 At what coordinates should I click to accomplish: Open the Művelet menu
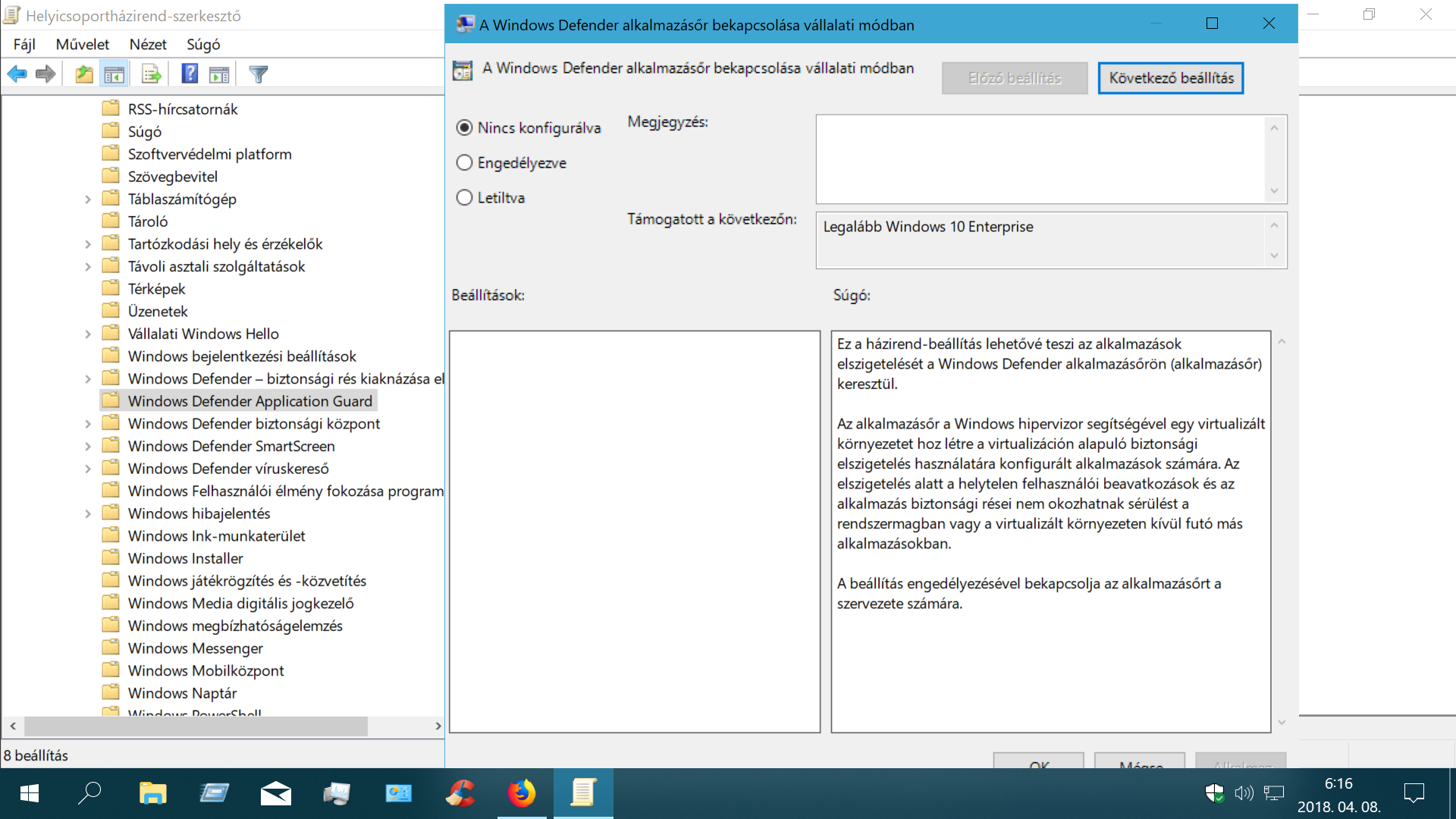(x=83, y=44)
